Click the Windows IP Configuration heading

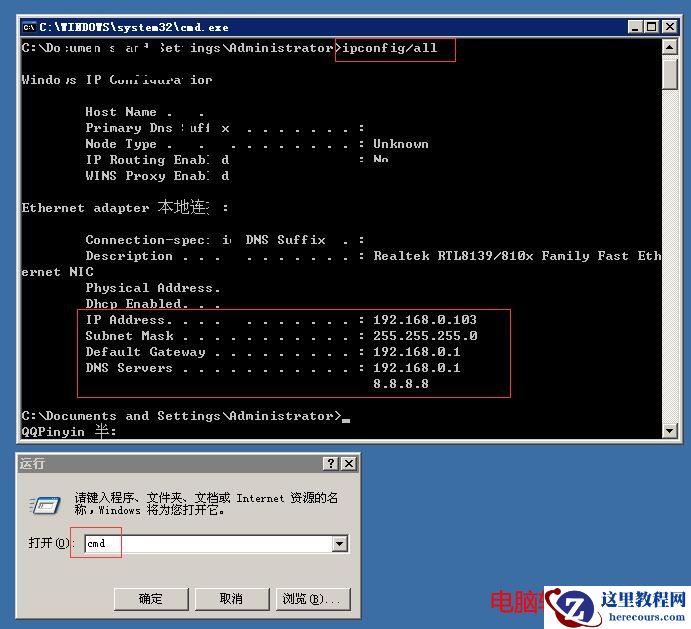pyautogui.click(x=117, y=80)
